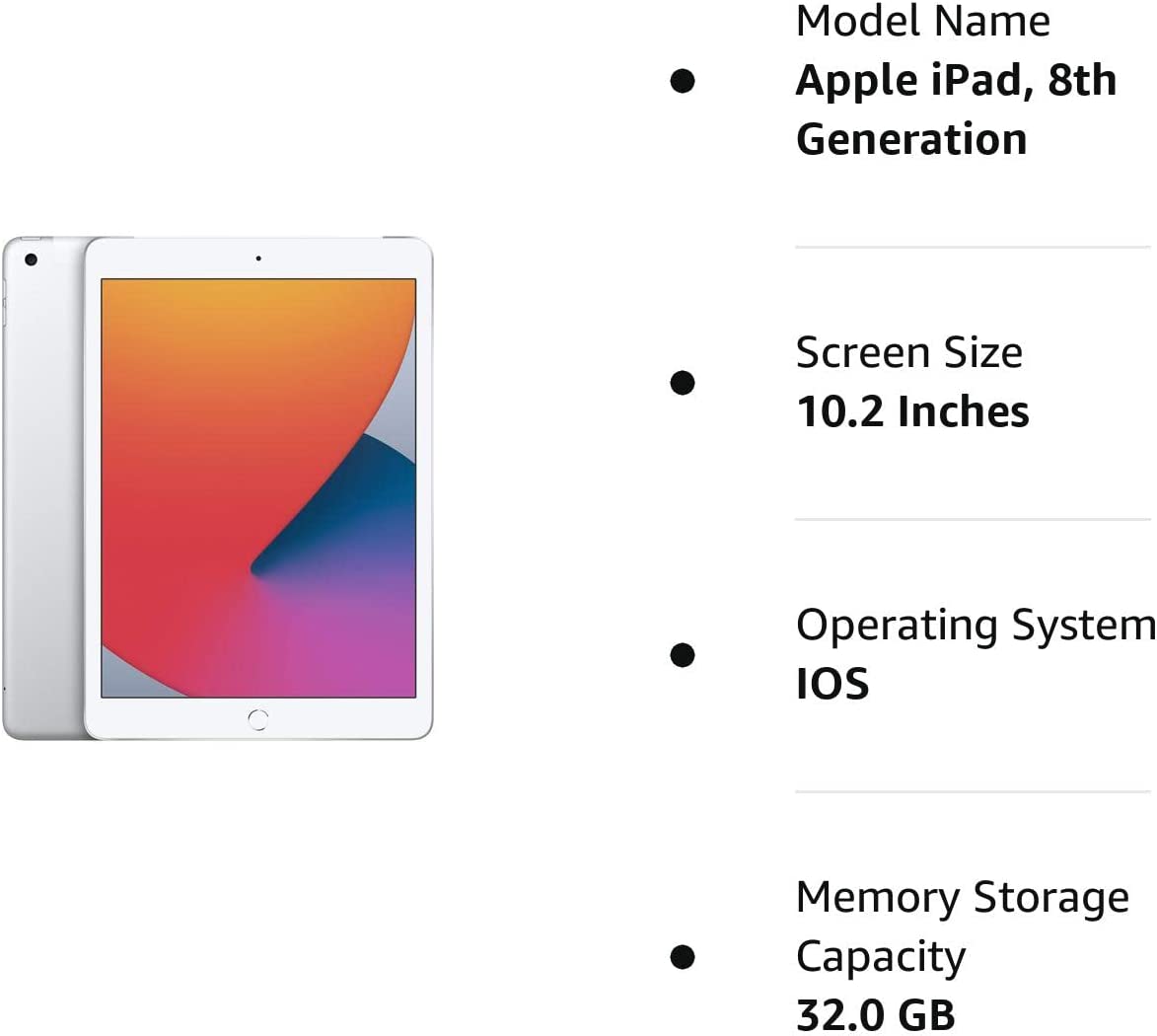Image resolution: width=1157 pixels, height=1036 pixels.
Task: Select the "Apple iPad, 8th" text
Action: (x=955, y=80)
